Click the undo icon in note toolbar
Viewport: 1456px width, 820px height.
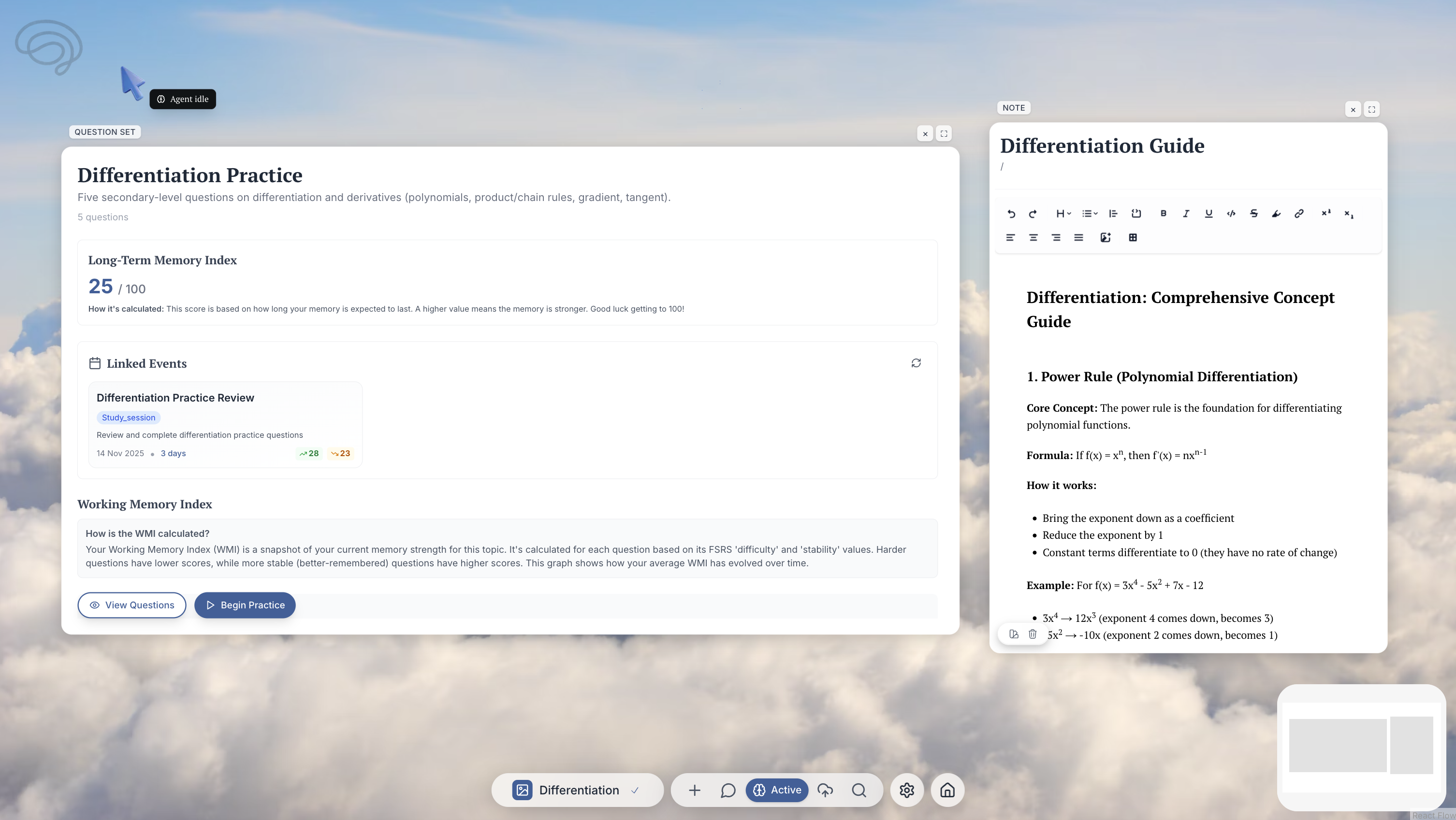1011,214
